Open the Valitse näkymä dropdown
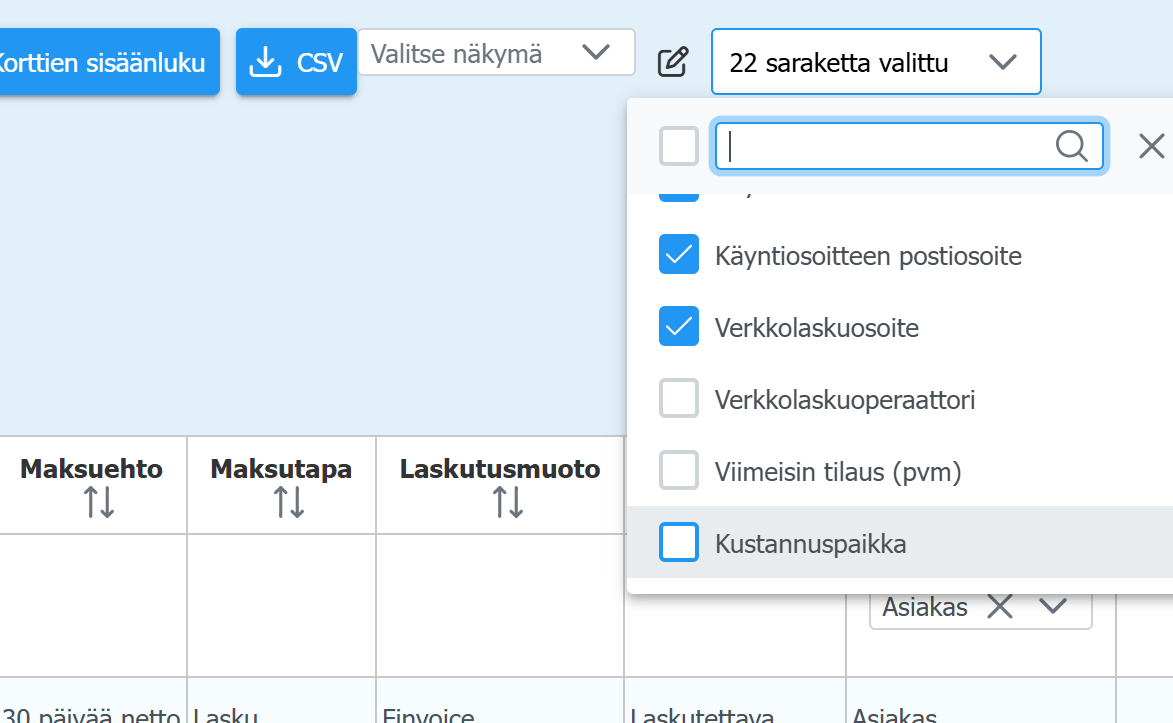The height and width of the screenshot is (723, 1173). [x=497, y=53]
